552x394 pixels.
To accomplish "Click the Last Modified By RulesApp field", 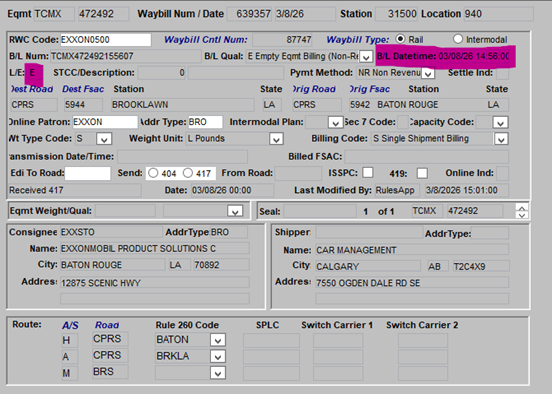I will pos(397,190).
